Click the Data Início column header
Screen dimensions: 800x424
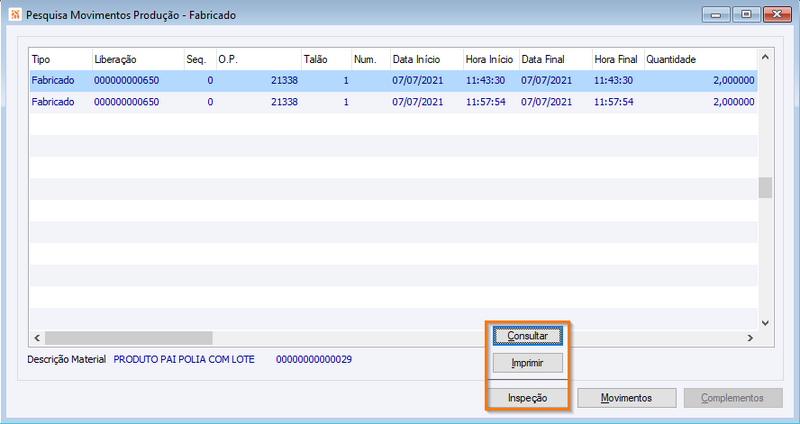[x=427, y=60]
